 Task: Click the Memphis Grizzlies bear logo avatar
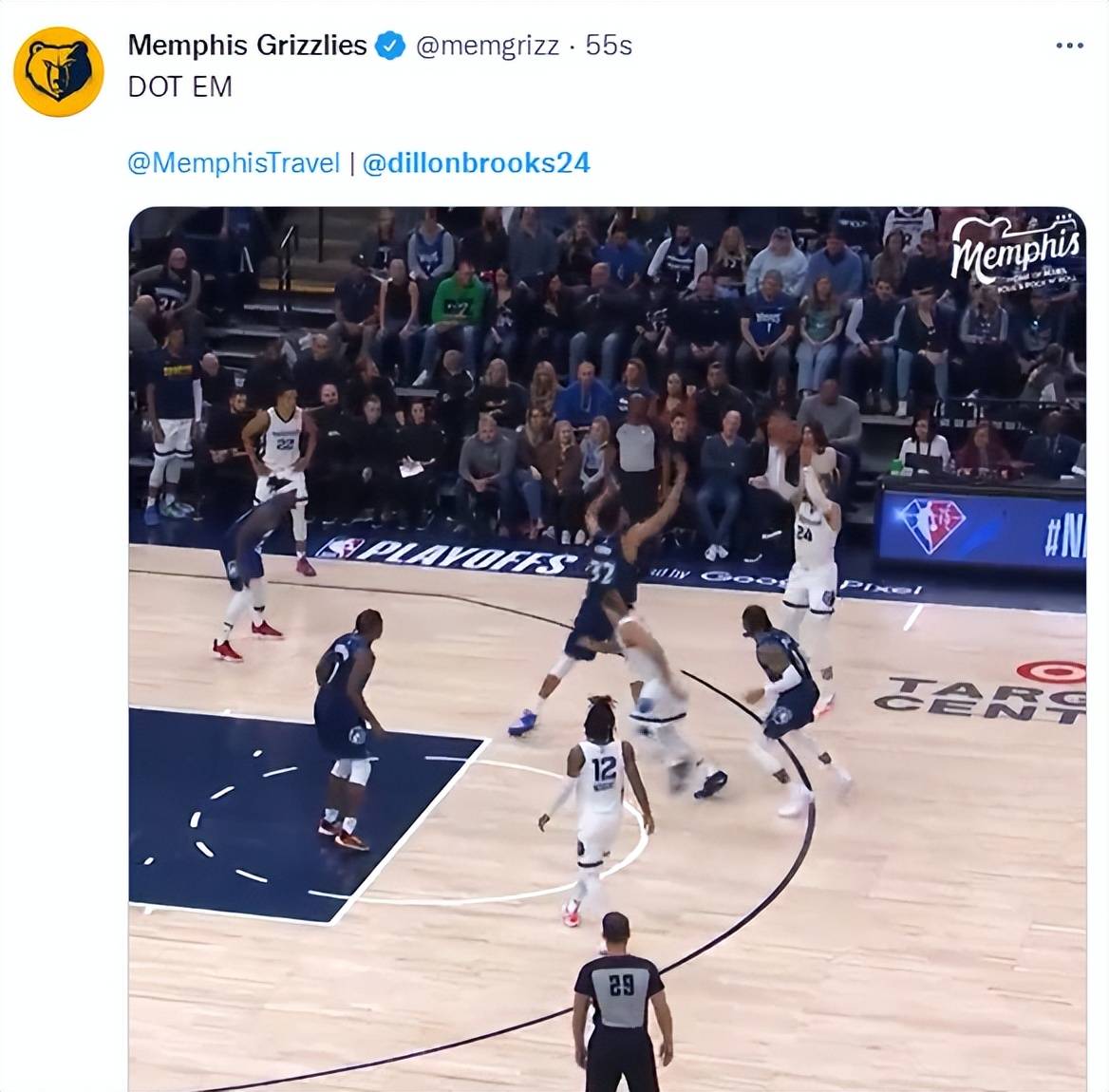(x=59, y=71)
